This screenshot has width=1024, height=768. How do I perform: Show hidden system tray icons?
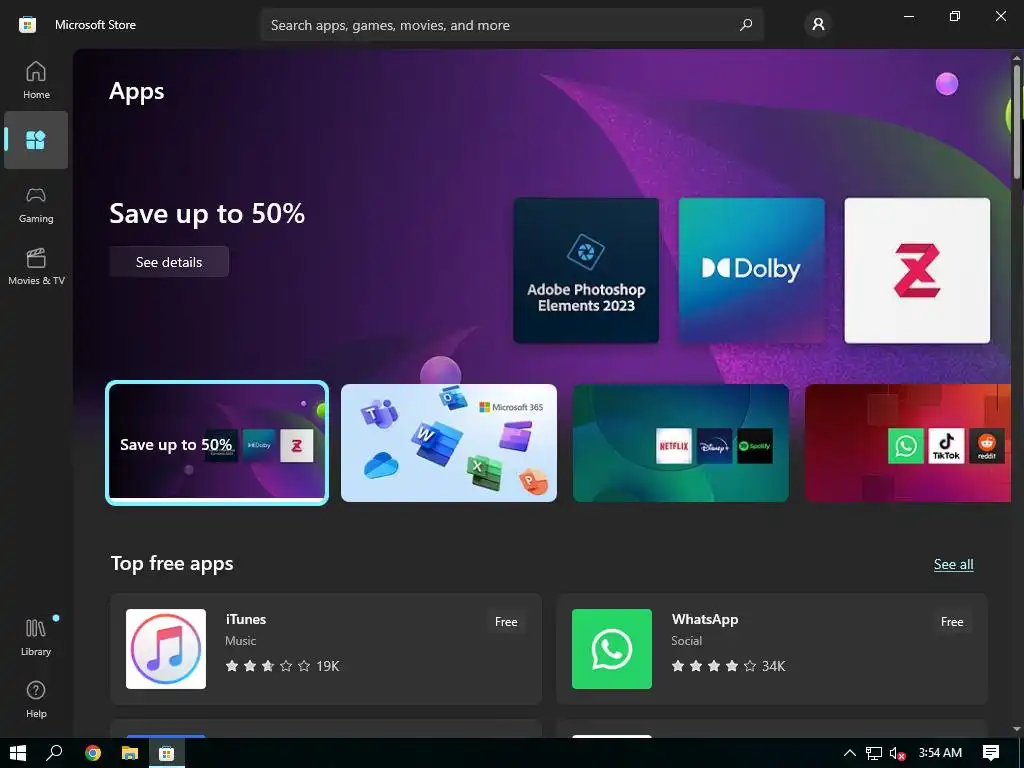pos(850,753)
